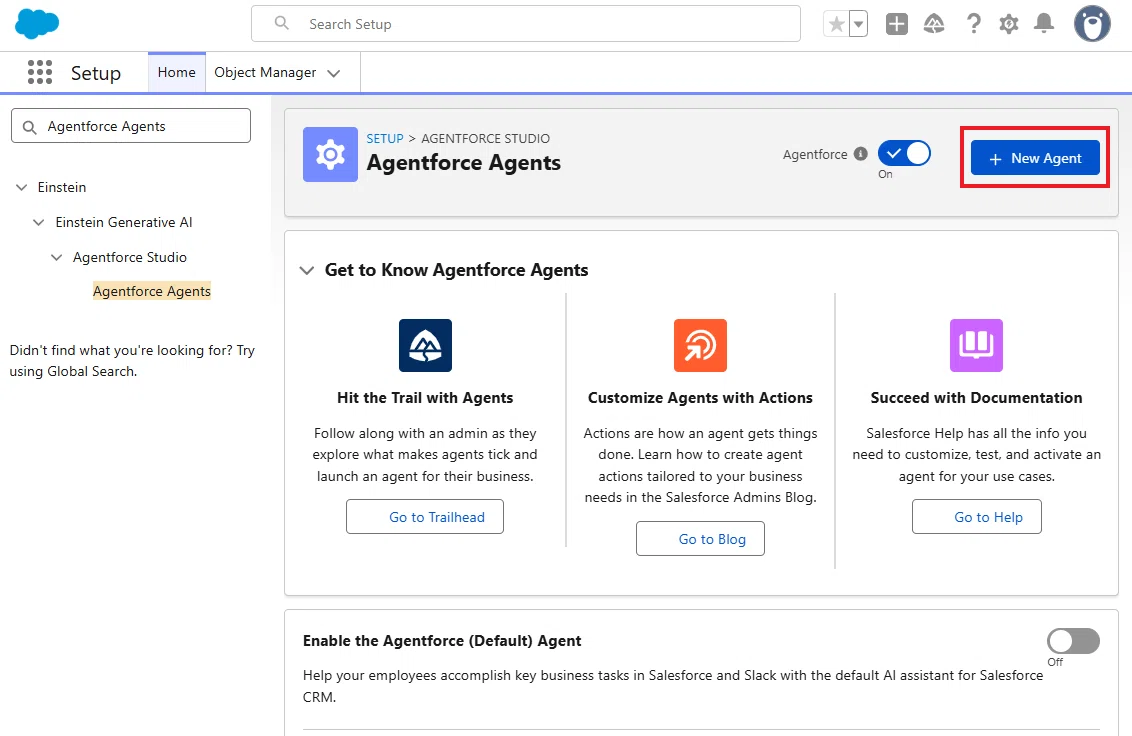Click the New Agent button
Viewport: 1132px width, 736px height.
click(1035, 158)
